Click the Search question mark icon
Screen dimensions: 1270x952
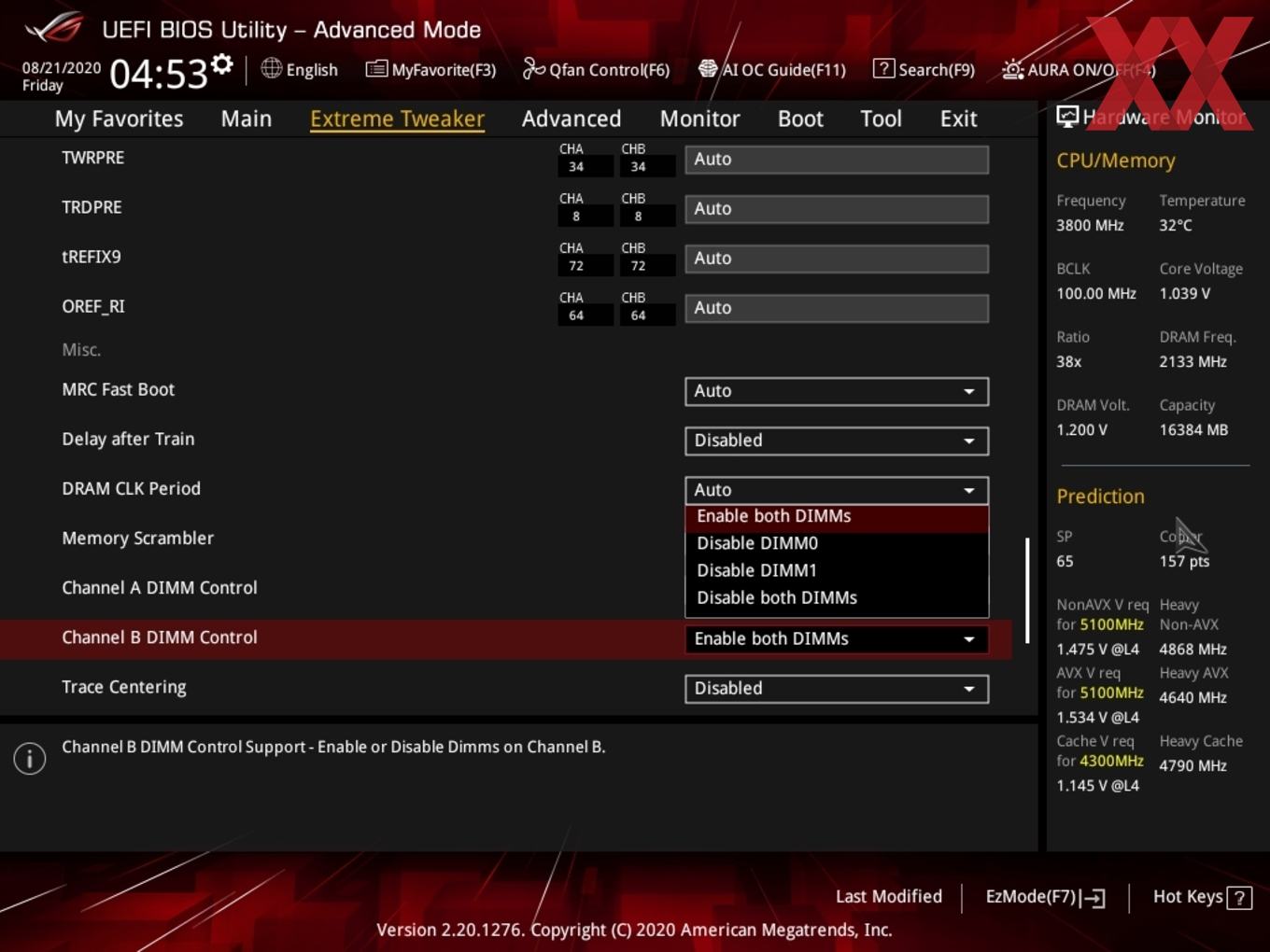[x=883, y=69]
